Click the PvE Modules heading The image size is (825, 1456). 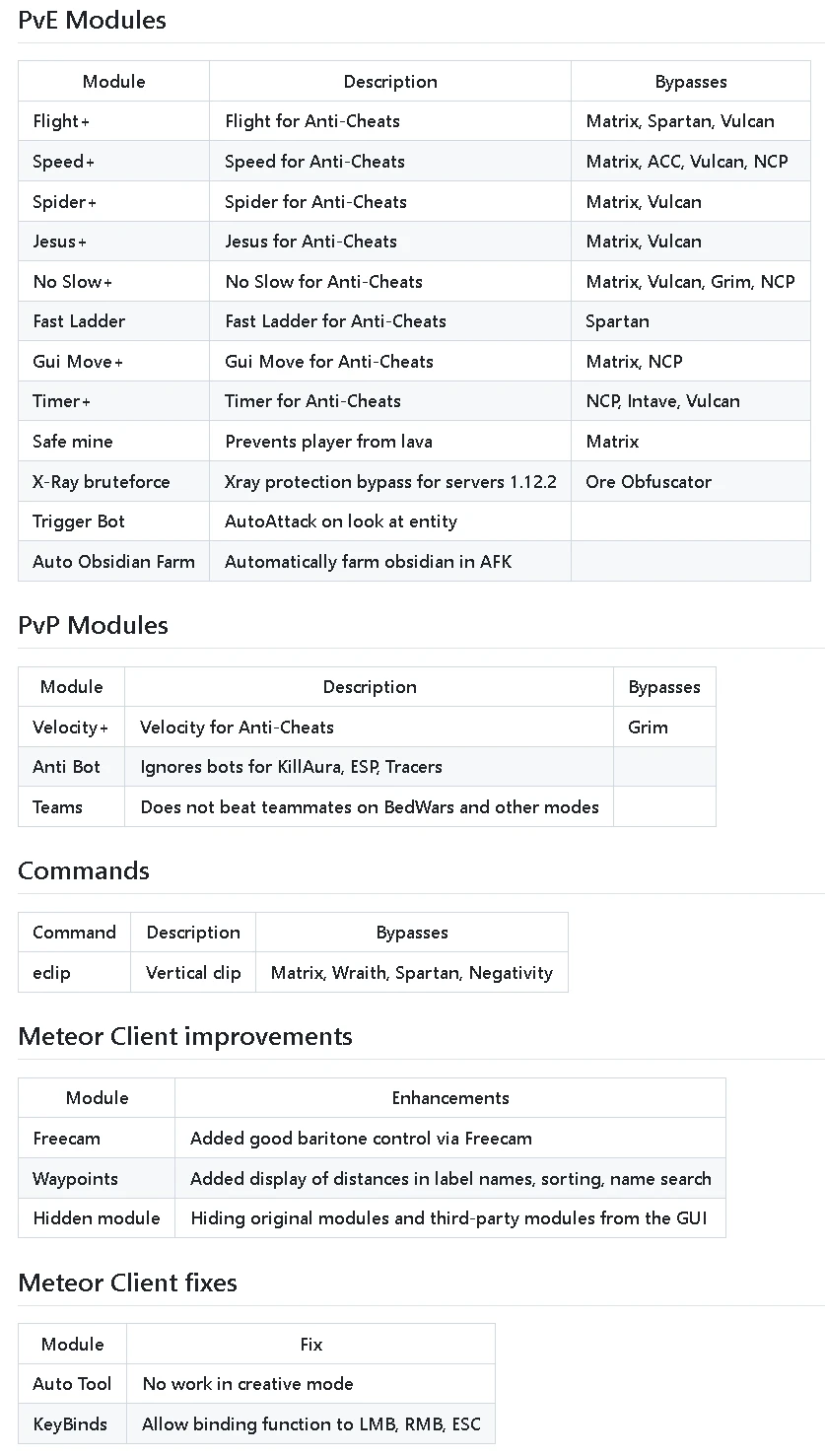92,20
